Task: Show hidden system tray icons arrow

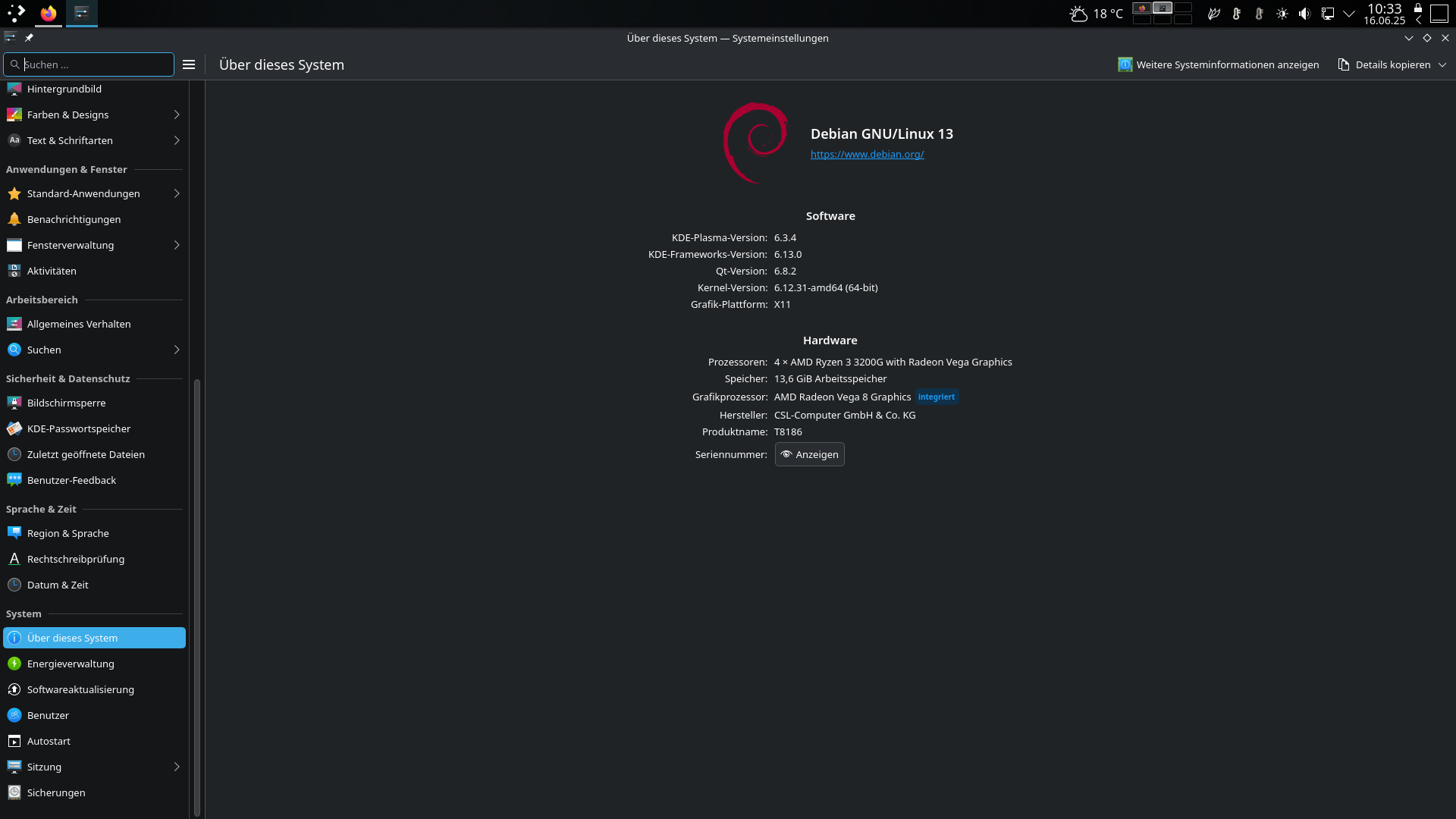Action: [x=1349, y=14]
